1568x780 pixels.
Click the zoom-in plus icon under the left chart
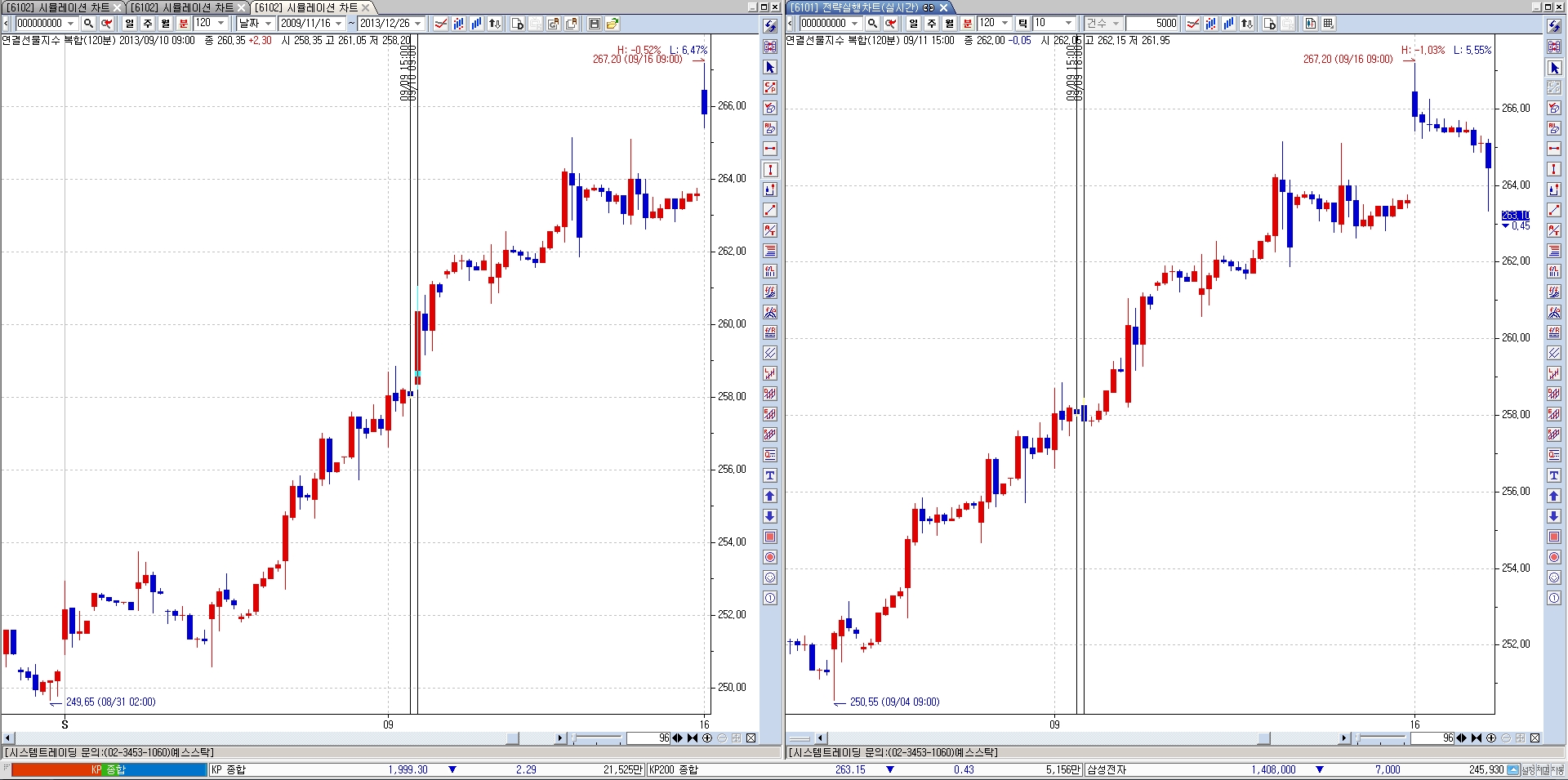pyautogui.click(x=707, y=738)
